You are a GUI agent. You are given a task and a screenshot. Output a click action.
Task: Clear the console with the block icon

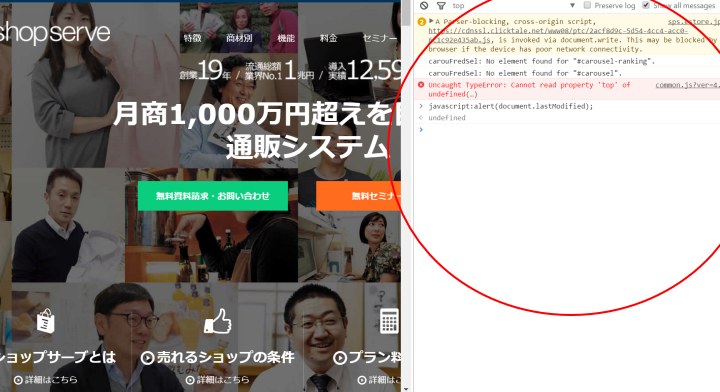[x=424, y=6]
